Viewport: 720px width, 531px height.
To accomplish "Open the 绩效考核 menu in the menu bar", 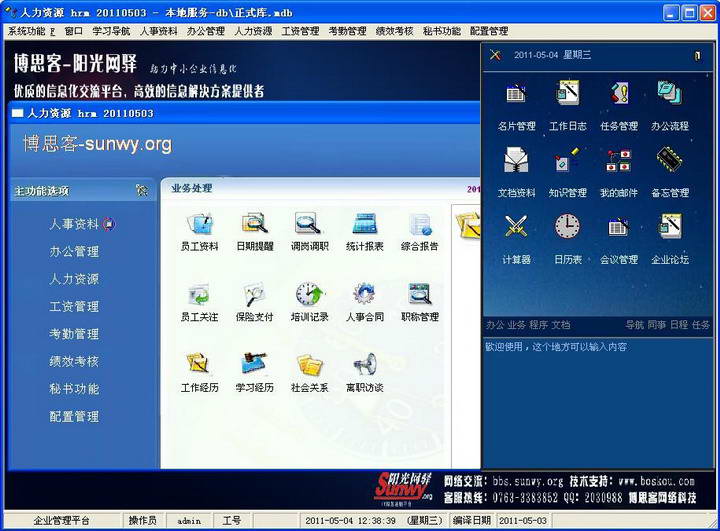I will tap(394, 31).
